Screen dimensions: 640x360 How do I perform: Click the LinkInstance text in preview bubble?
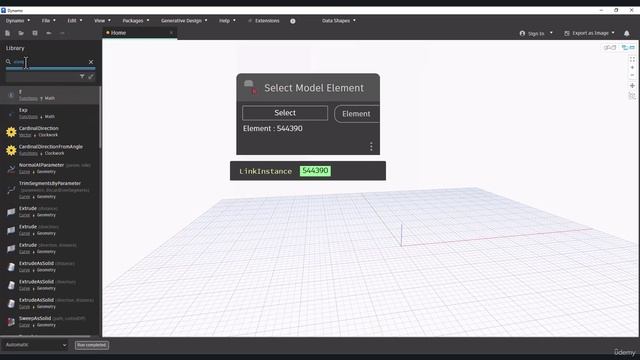point(265,171)
